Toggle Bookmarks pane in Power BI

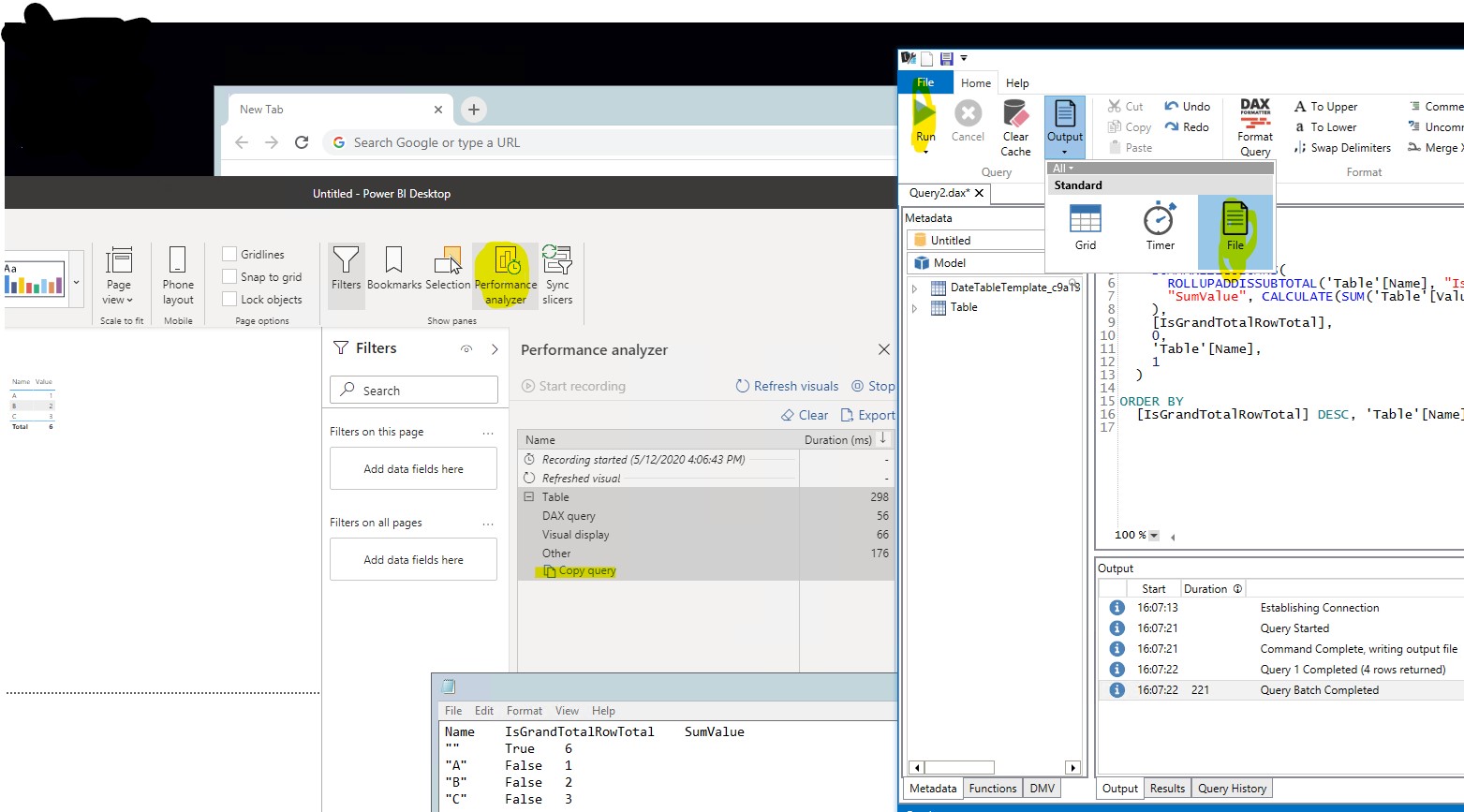tap(394, 269)
